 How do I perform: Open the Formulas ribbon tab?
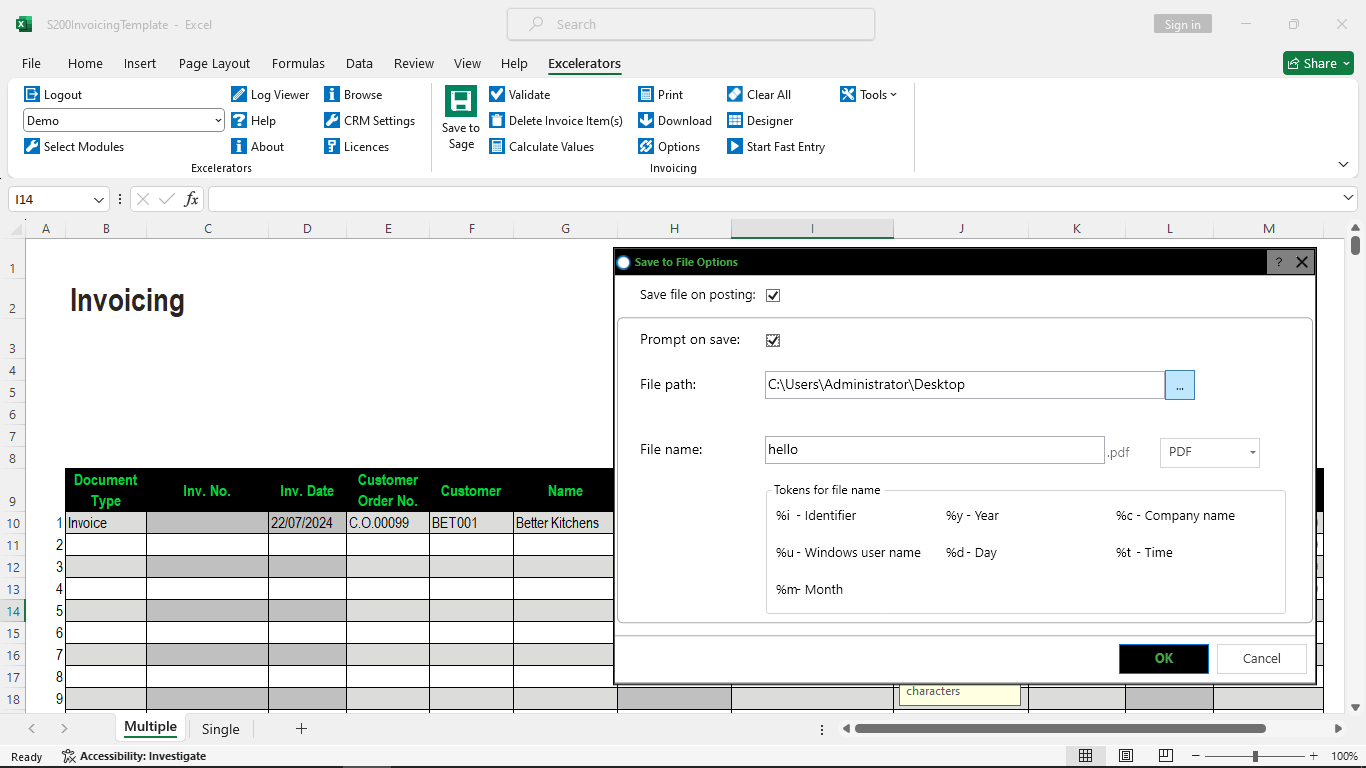click(x=298, y=63)
